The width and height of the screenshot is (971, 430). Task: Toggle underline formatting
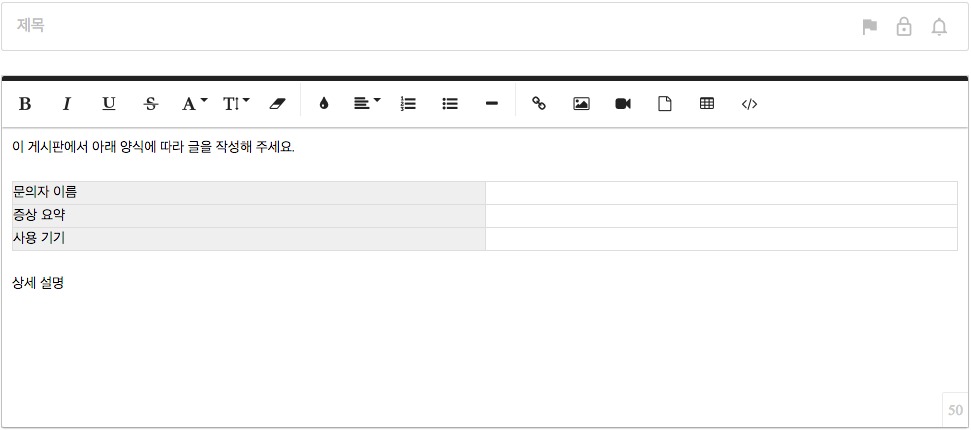click(x=109, y=104)
